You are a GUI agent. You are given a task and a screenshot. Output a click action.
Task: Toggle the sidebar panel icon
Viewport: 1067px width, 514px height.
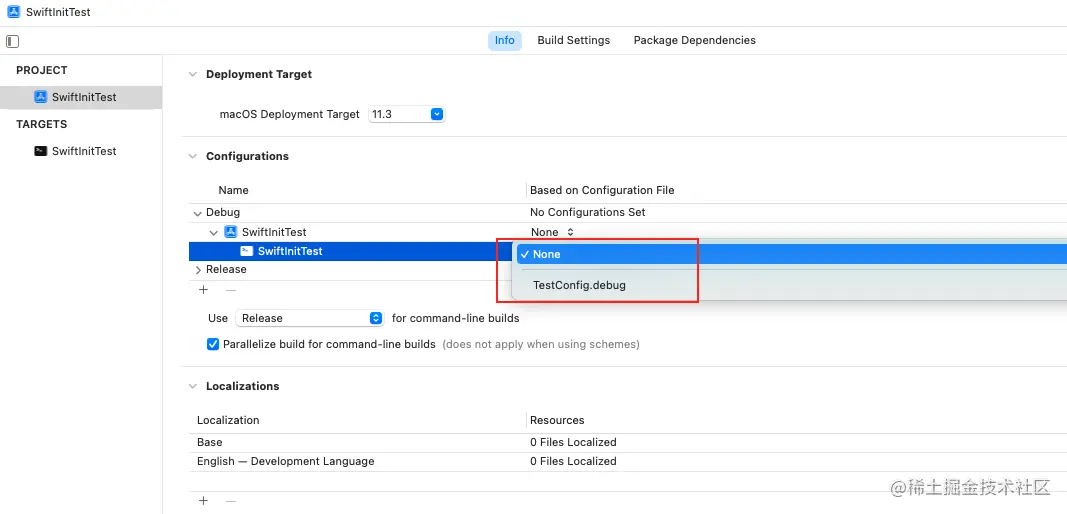click(13, 41)
